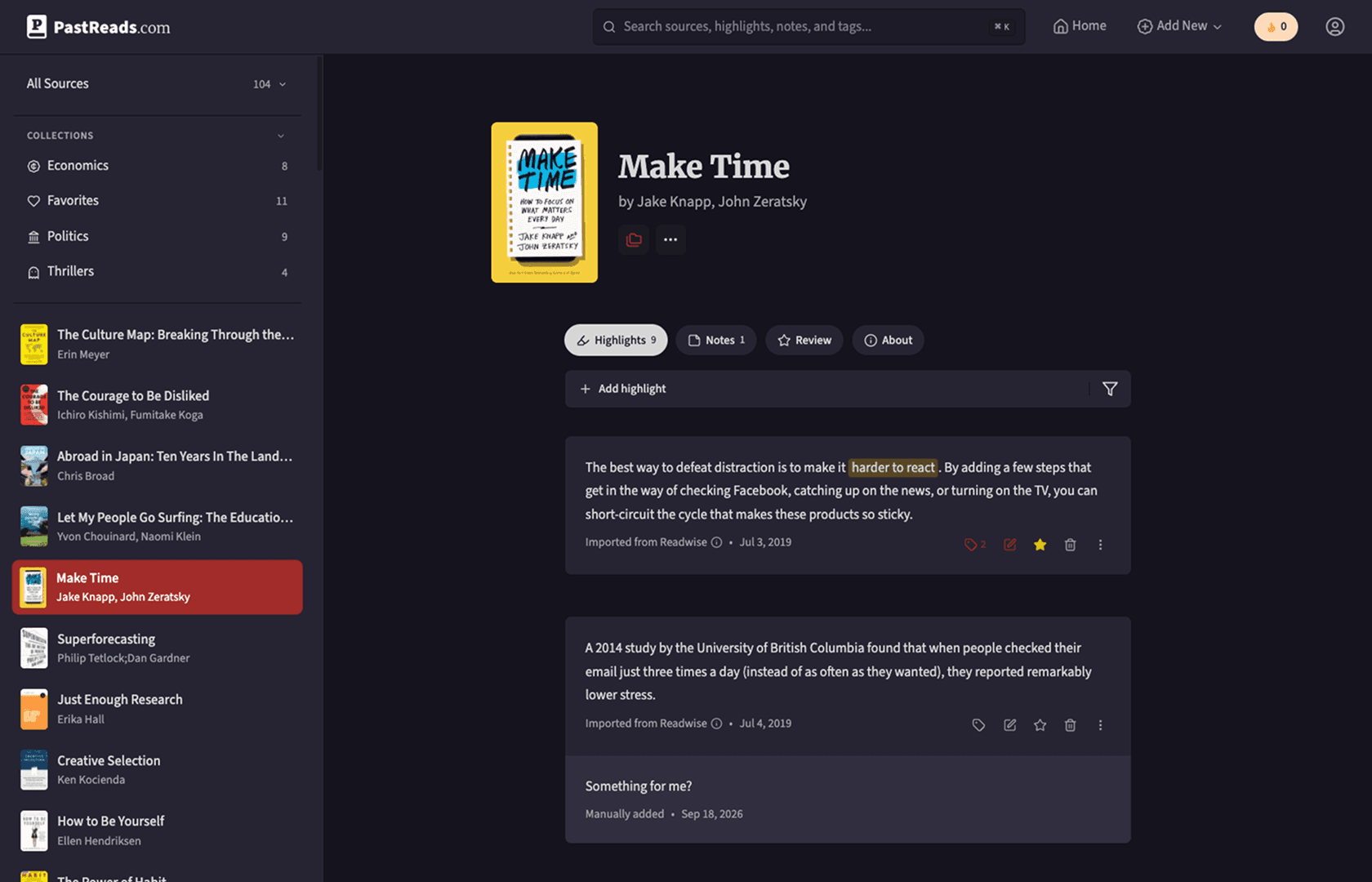Open the highlights filter funnel icon

click(x=1110, y=389)
